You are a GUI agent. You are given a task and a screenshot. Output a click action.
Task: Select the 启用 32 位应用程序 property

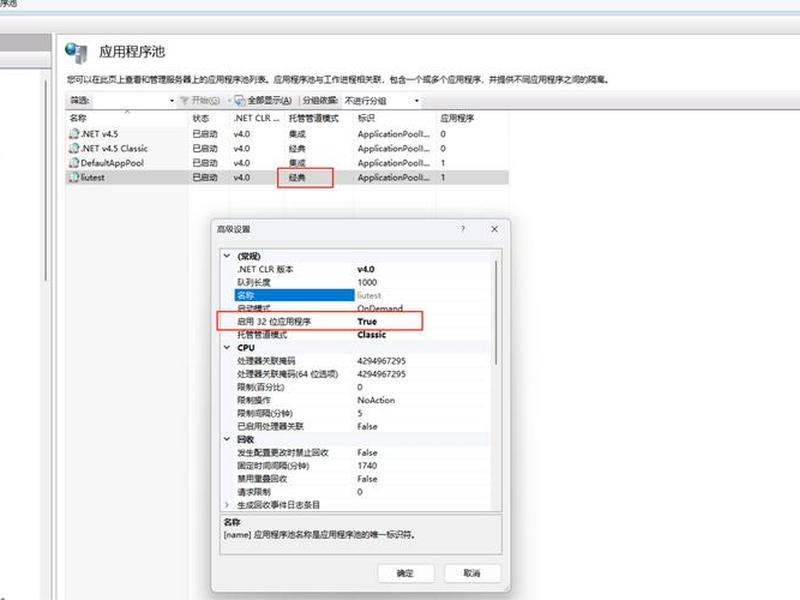tap(274, 321)
